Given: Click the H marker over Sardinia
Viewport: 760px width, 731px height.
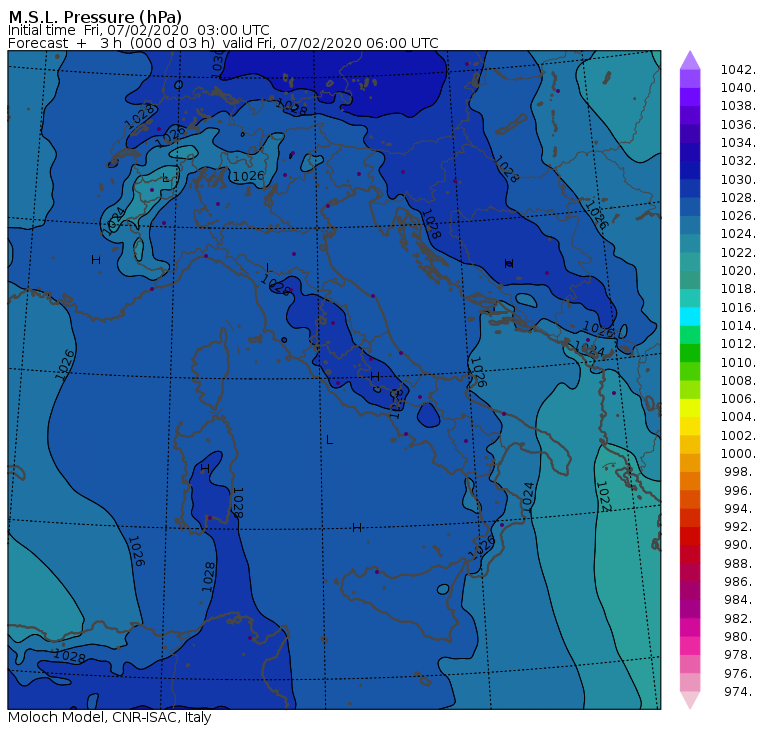Looking at the screenshot, I should tap(205, 469).
